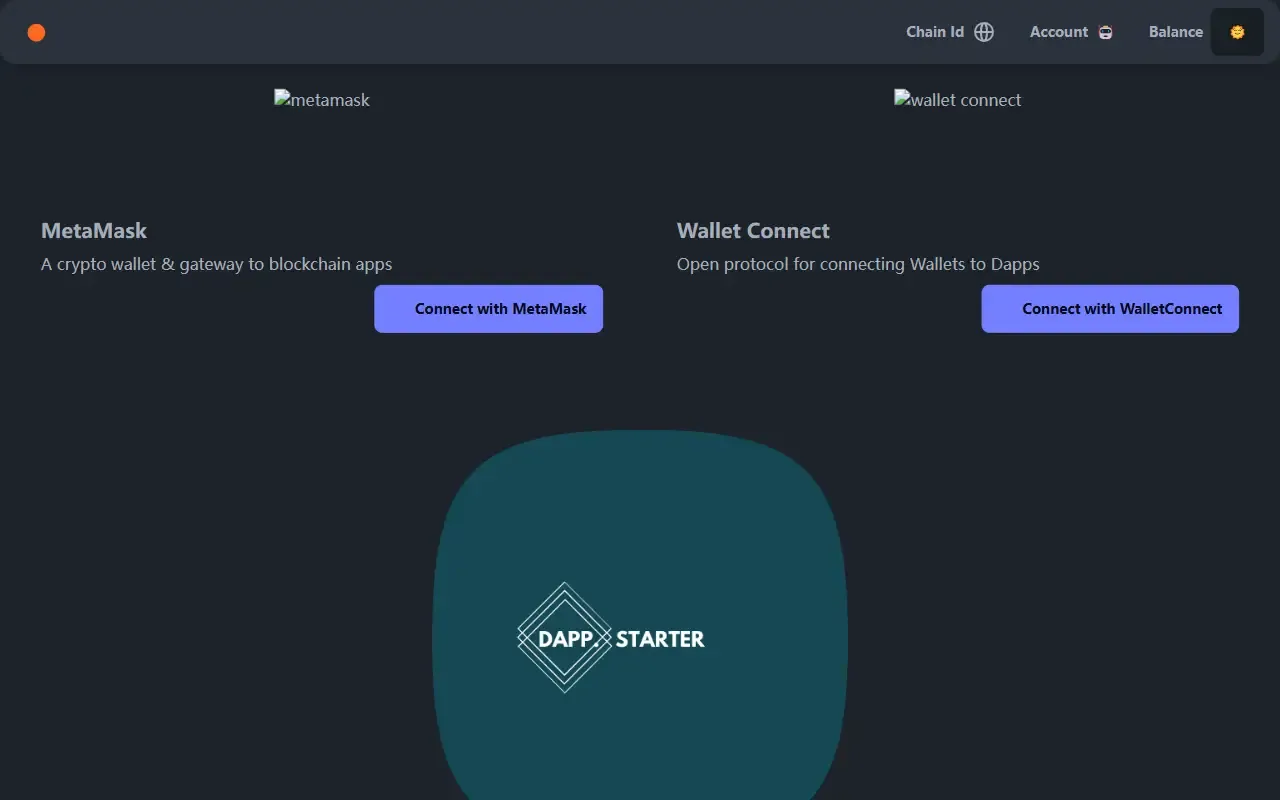
Task: Click the Connect with WalletConnect button
Action: tap(1110, 309)
